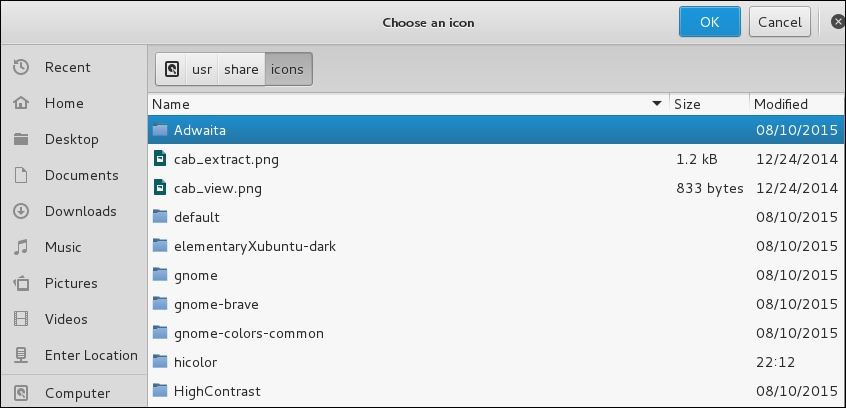Click the root disk icon in path bar
This screenshot has width=846, height=408.
[172, 69]
